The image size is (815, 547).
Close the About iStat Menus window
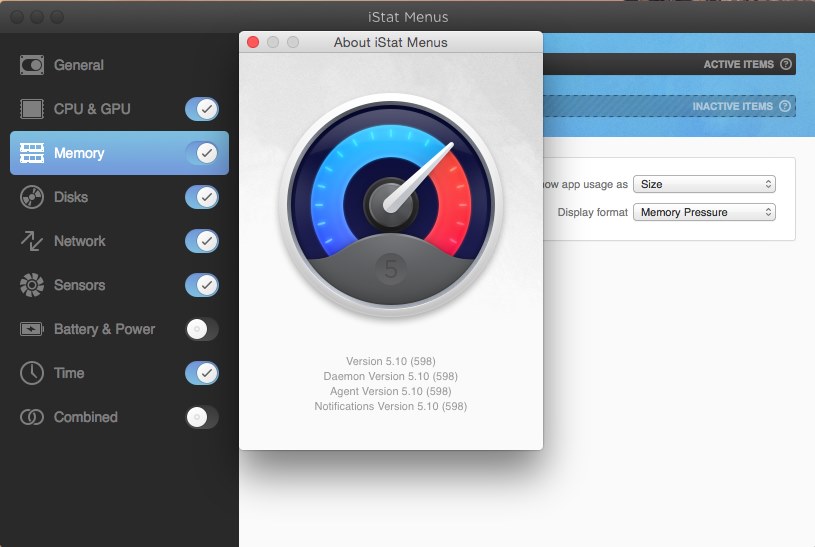(x=253, y=42)
